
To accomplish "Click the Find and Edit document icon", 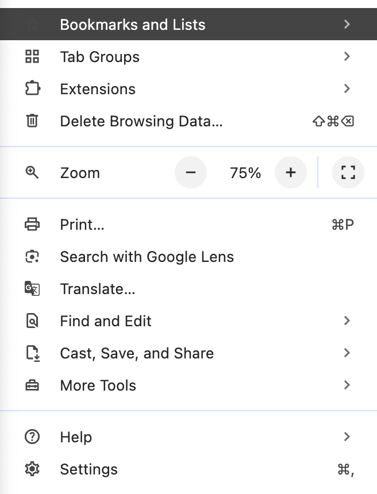I will [x=32, y=321].
